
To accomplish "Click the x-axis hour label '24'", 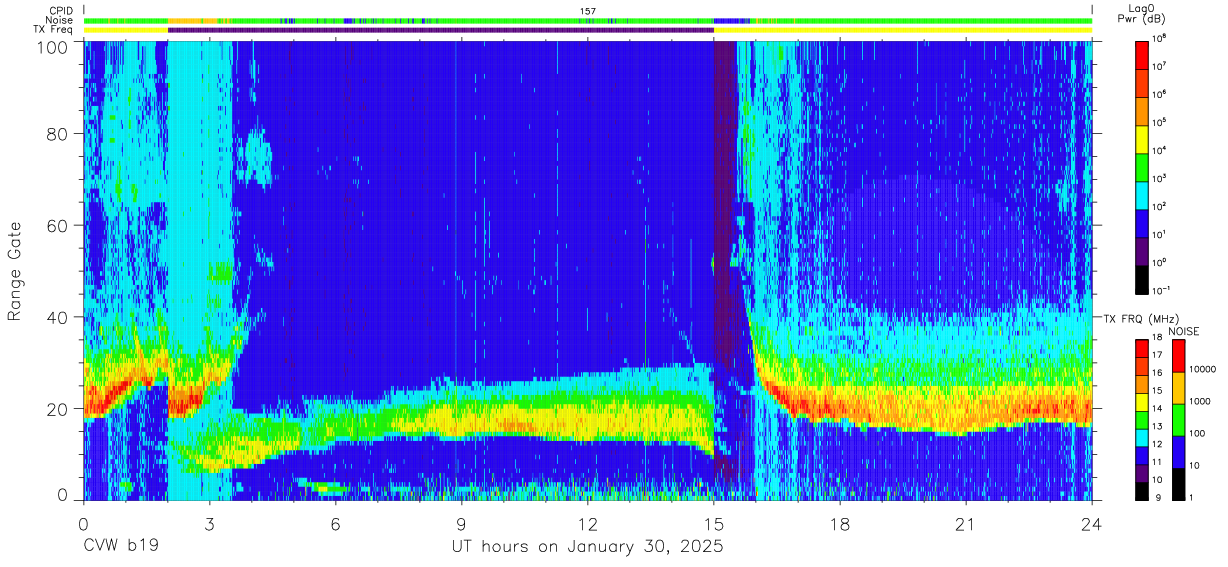I will [x=1092, y=524].
